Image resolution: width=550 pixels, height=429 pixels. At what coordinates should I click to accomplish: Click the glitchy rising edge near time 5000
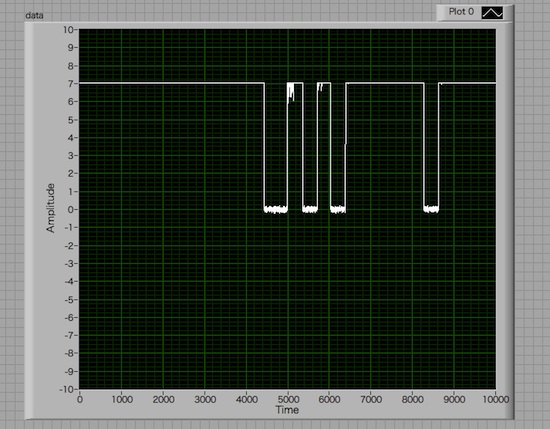pyautogui.click(x=290, y=92)
